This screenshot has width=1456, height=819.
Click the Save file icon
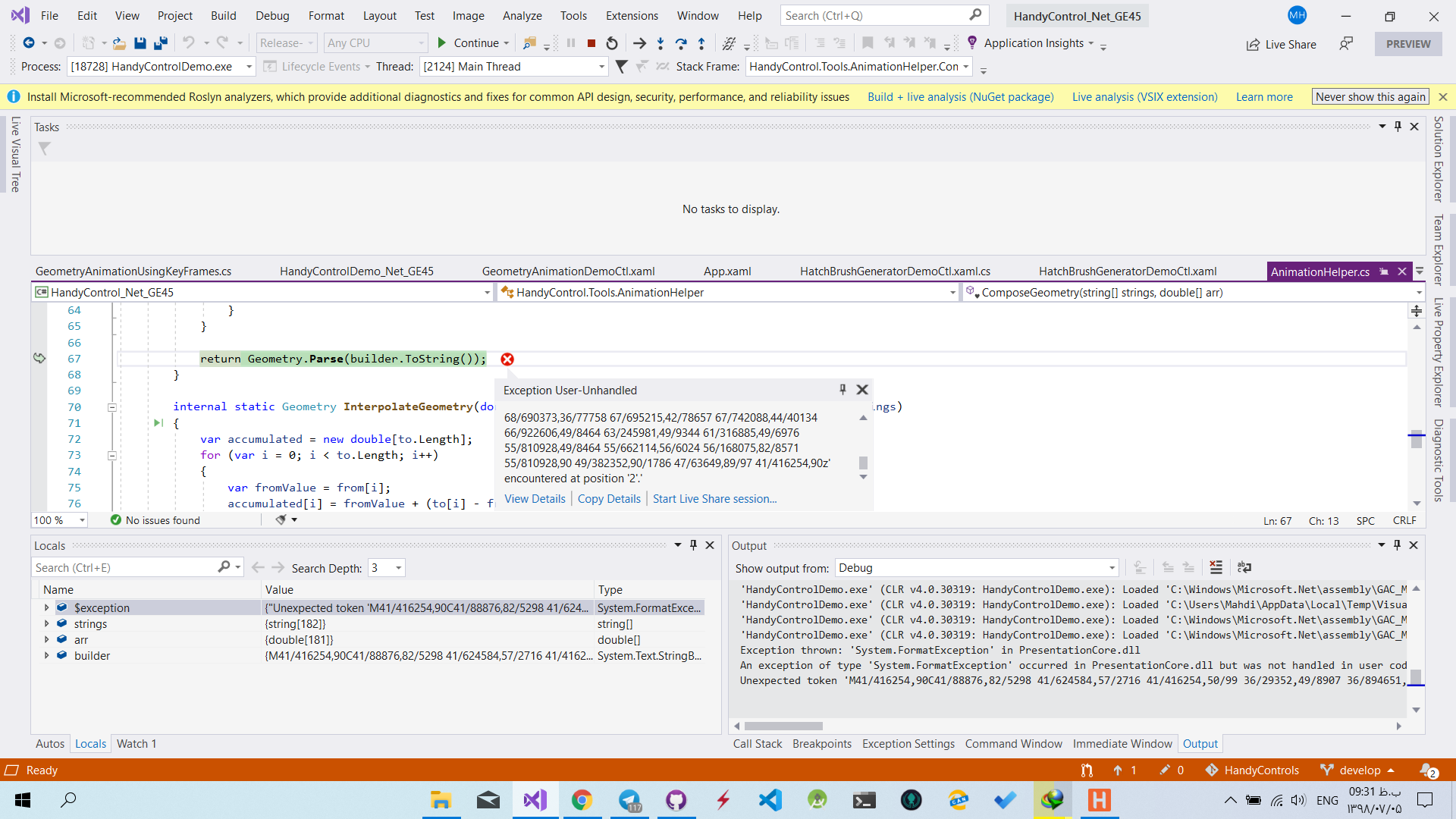140,43
